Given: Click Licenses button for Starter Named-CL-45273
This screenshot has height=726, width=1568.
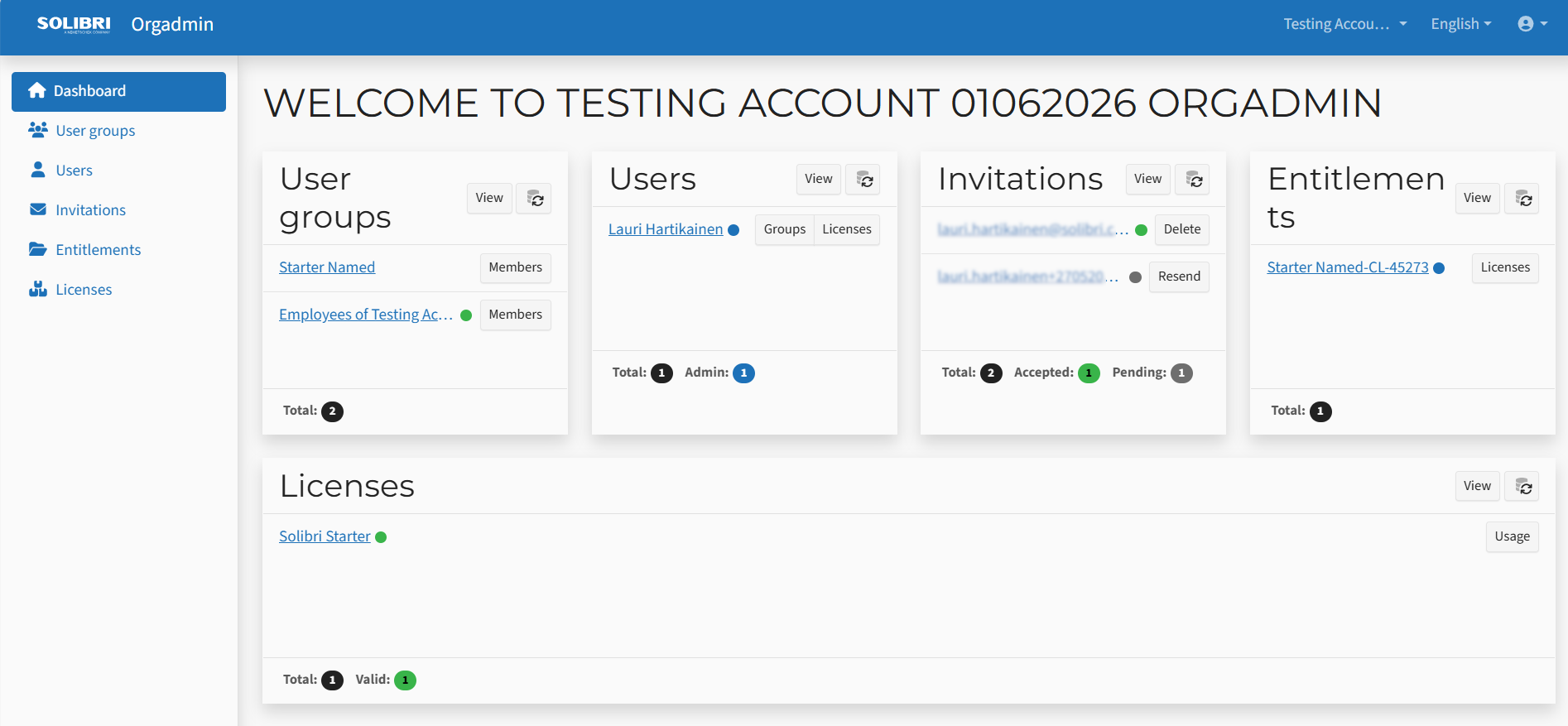Looking at the screenshot, I should coord(1506,267).
